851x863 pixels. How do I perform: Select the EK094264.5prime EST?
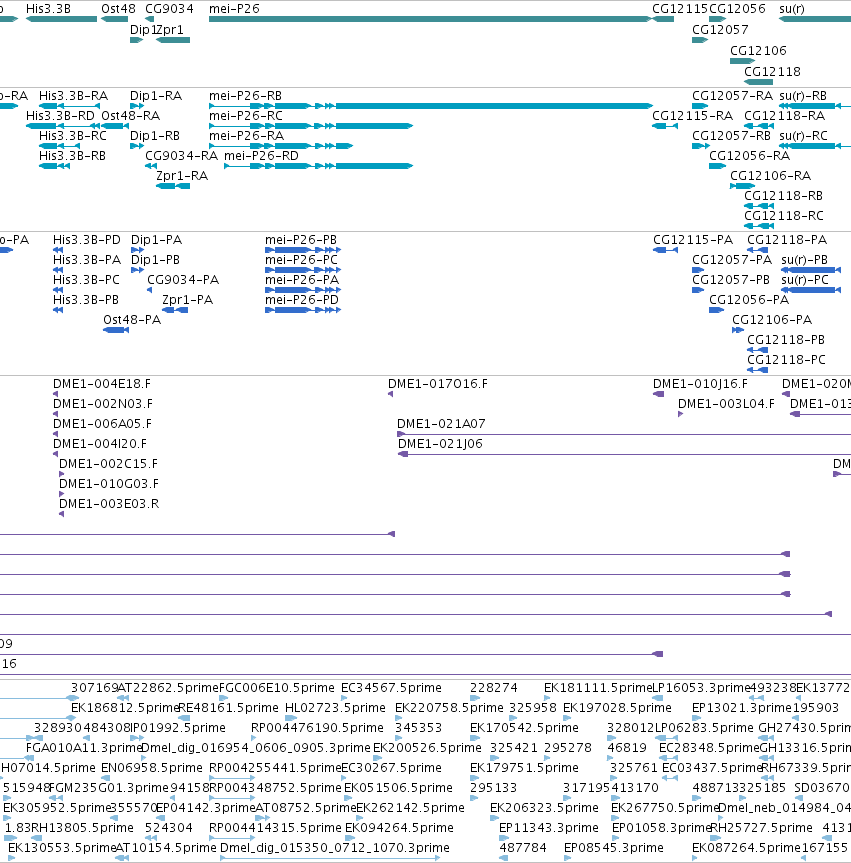(349, 838)
